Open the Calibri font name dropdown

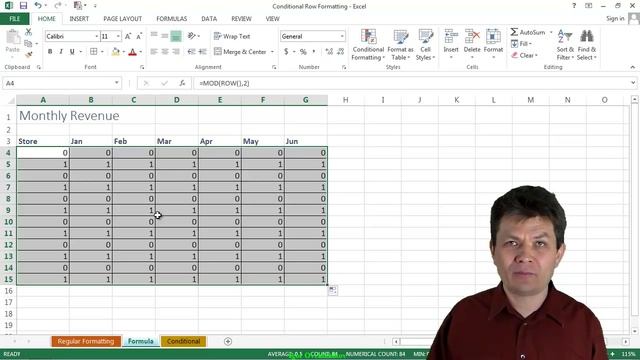point(97,36)
